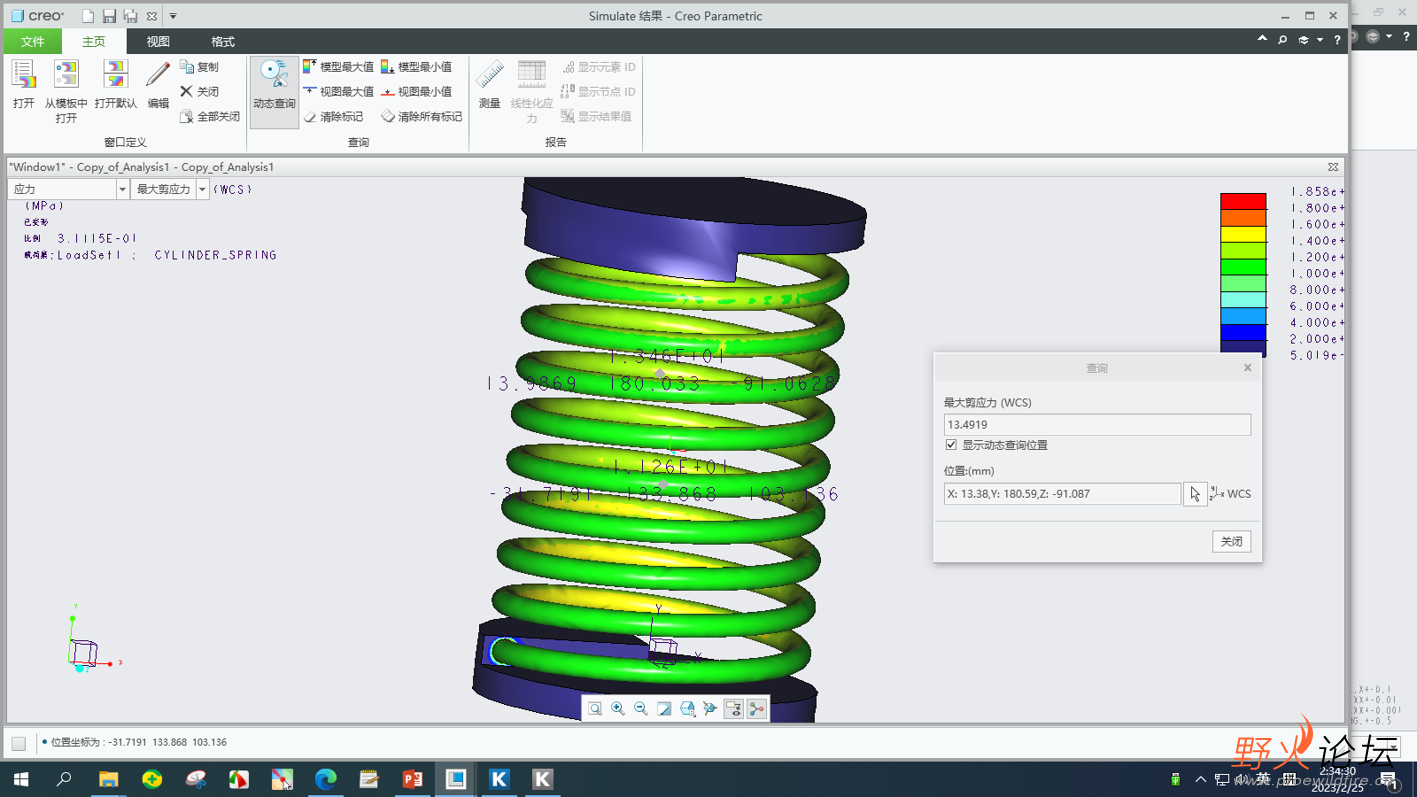Viewport: 1417px width, 797px height.
Task: Click the red legend color swatch
Action: [x=1243, y=201]
